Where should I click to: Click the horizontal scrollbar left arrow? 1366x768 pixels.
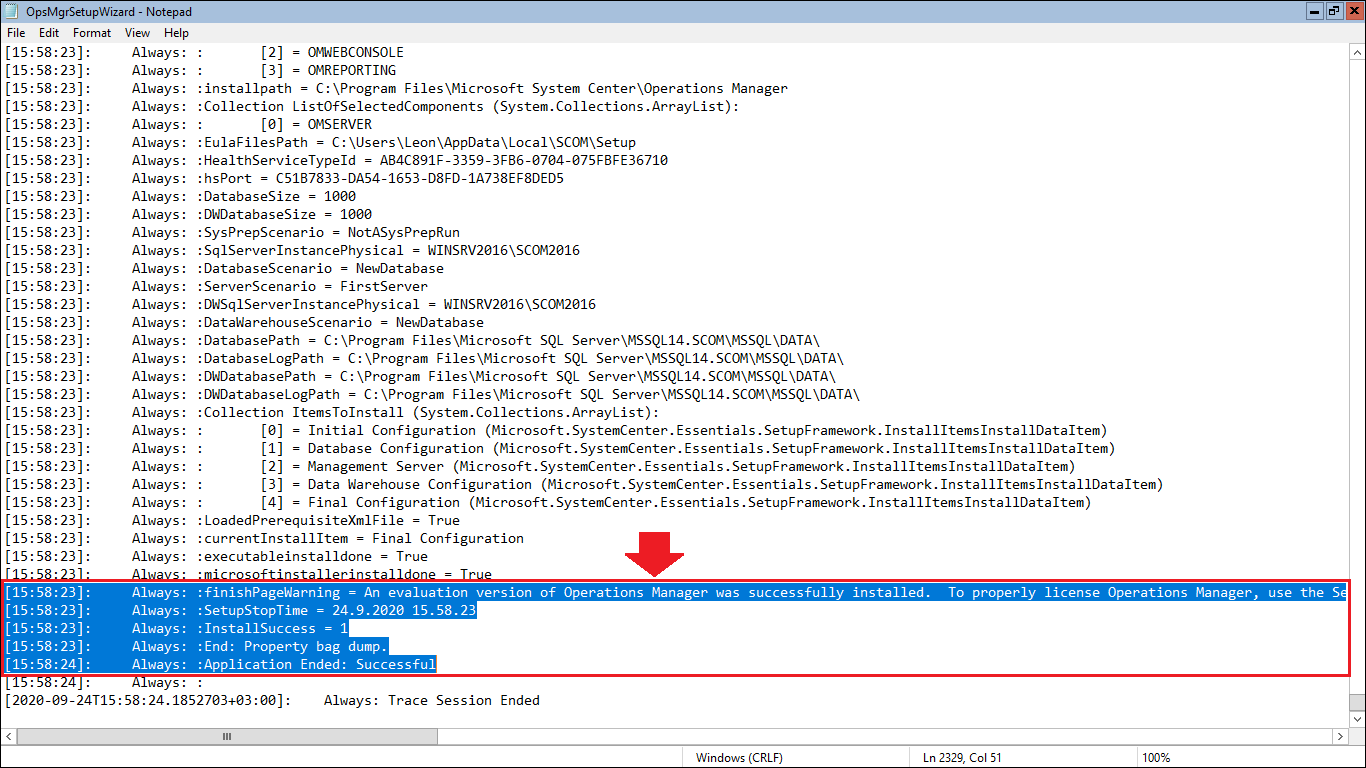pyautogui.click(x=9, y=736)
